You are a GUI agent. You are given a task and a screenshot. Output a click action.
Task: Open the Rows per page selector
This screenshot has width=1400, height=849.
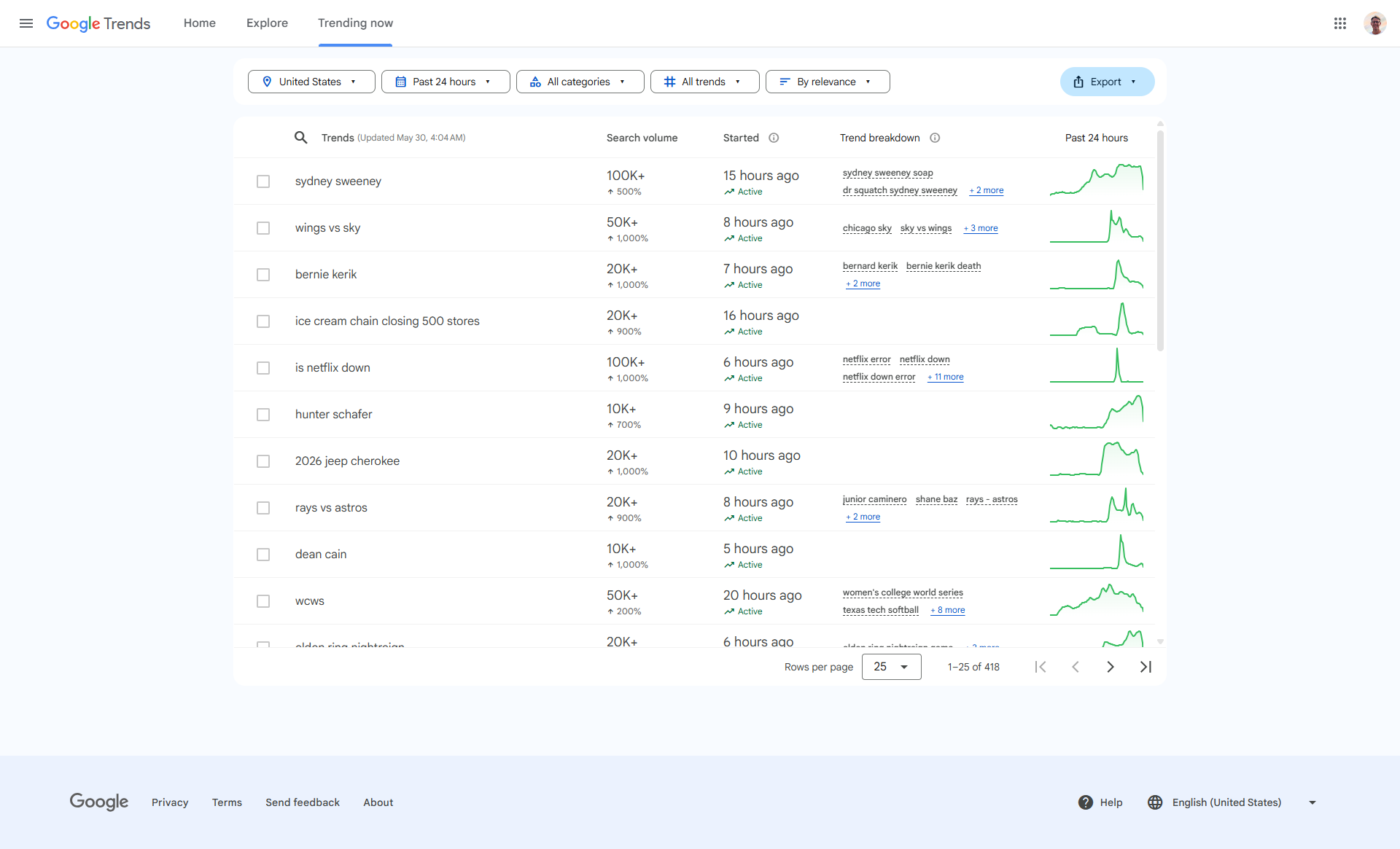(x=891, y=667)
